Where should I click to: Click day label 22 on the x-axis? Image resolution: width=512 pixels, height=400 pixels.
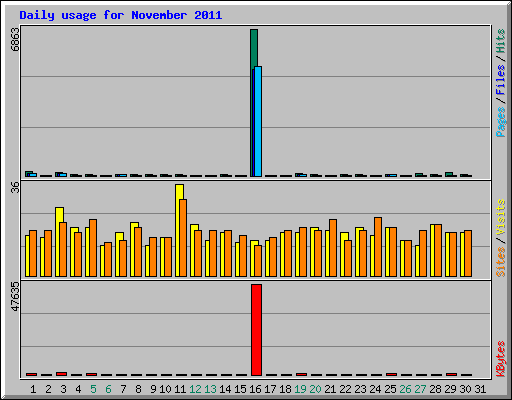click(x=345, y=389)
